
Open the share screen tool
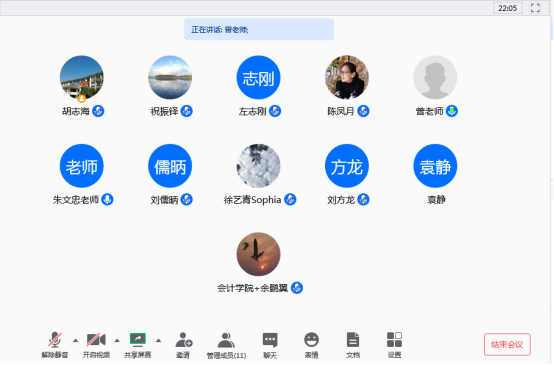tap(138, 340)
